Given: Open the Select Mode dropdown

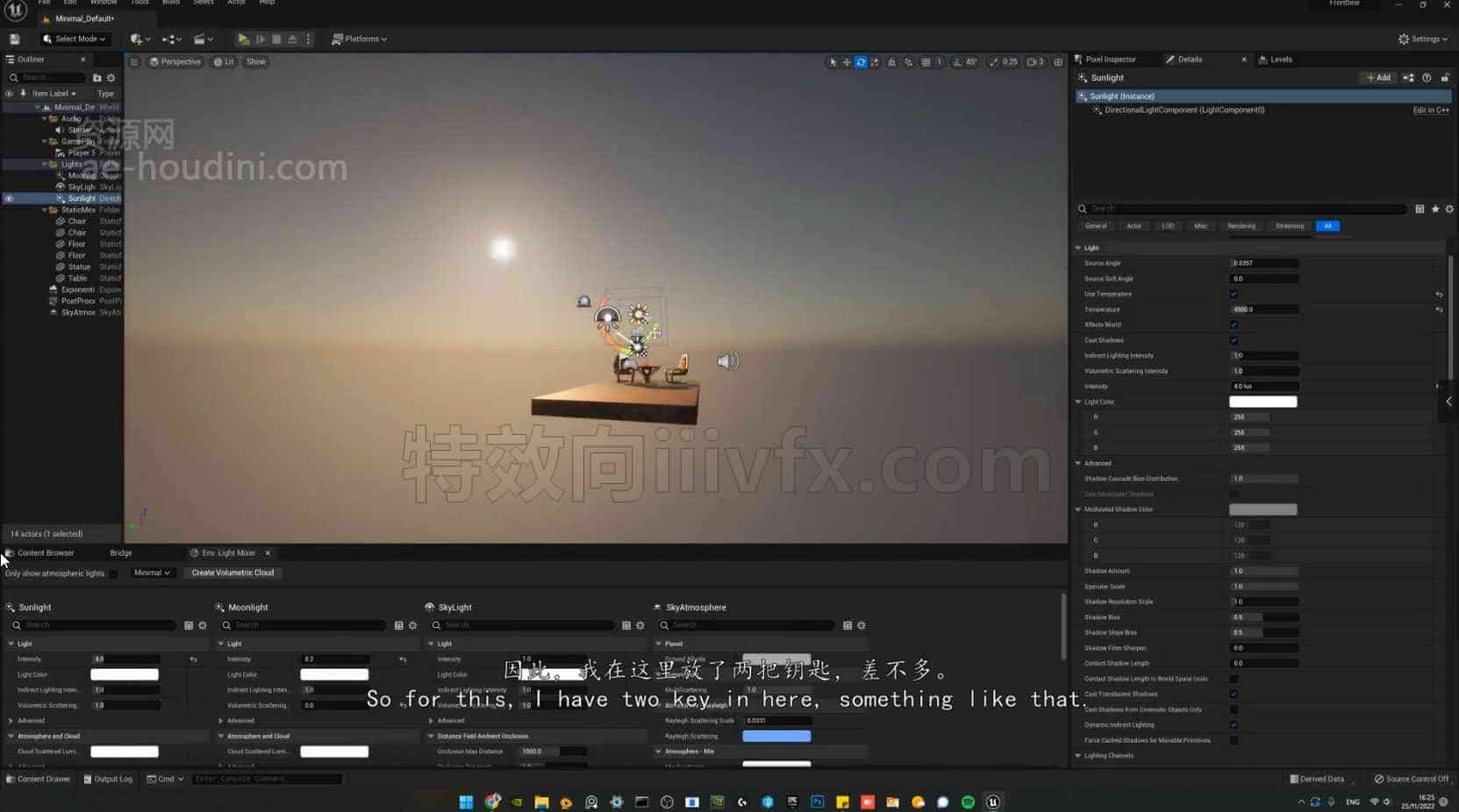Looking at the screenshot, I should click(x=75, y=39).
